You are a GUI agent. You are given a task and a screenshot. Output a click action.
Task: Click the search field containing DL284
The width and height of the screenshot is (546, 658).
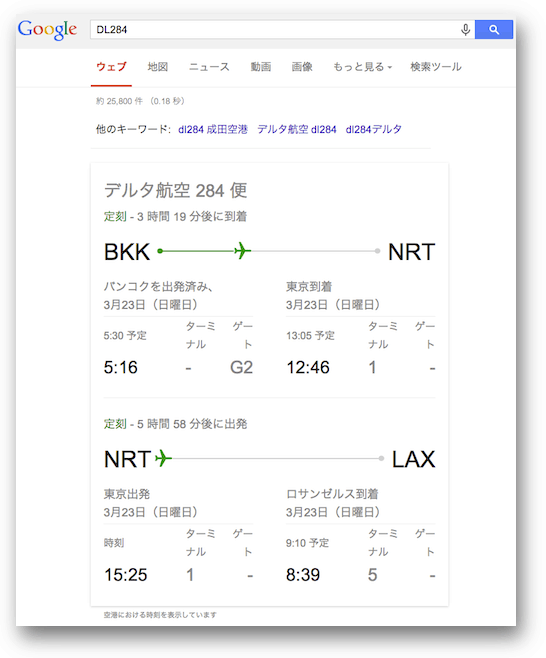(282, 29)
